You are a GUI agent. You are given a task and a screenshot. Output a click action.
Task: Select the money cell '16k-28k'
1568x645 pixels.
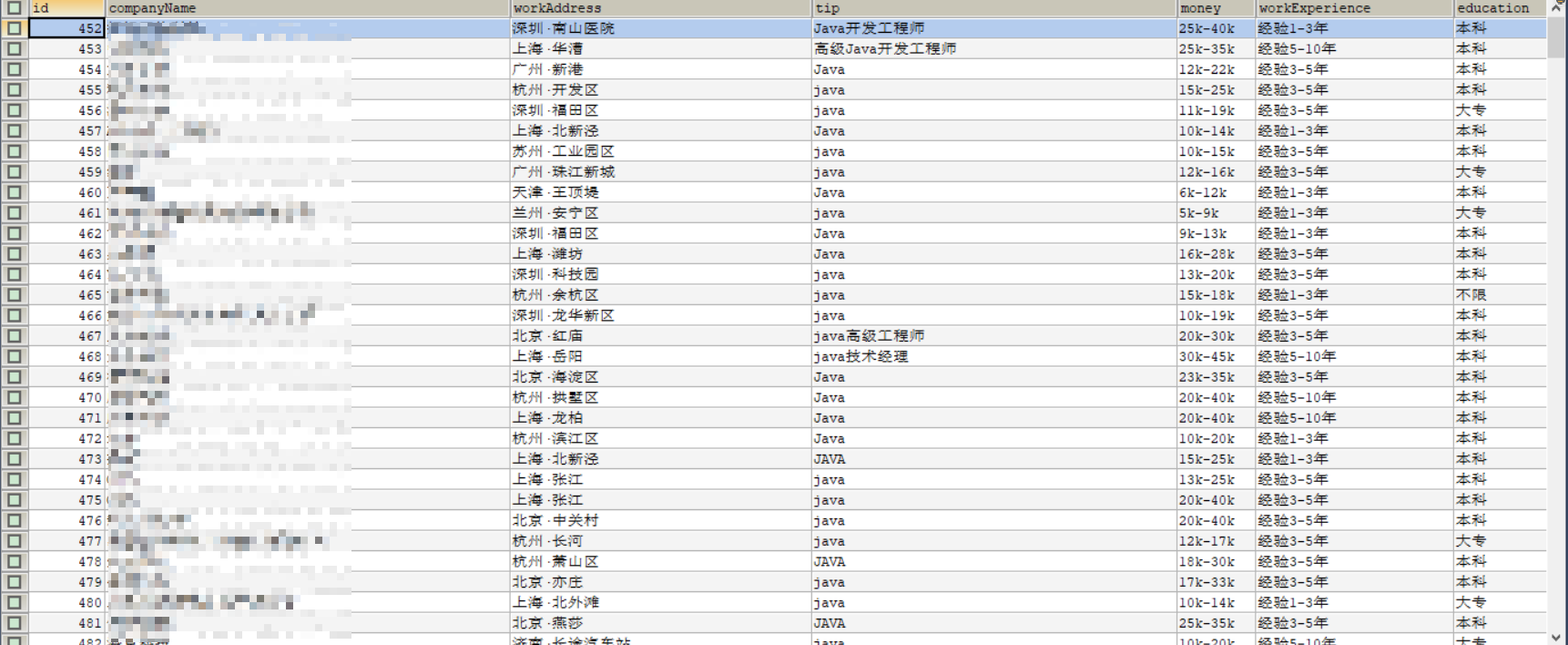coord(1216,253)
